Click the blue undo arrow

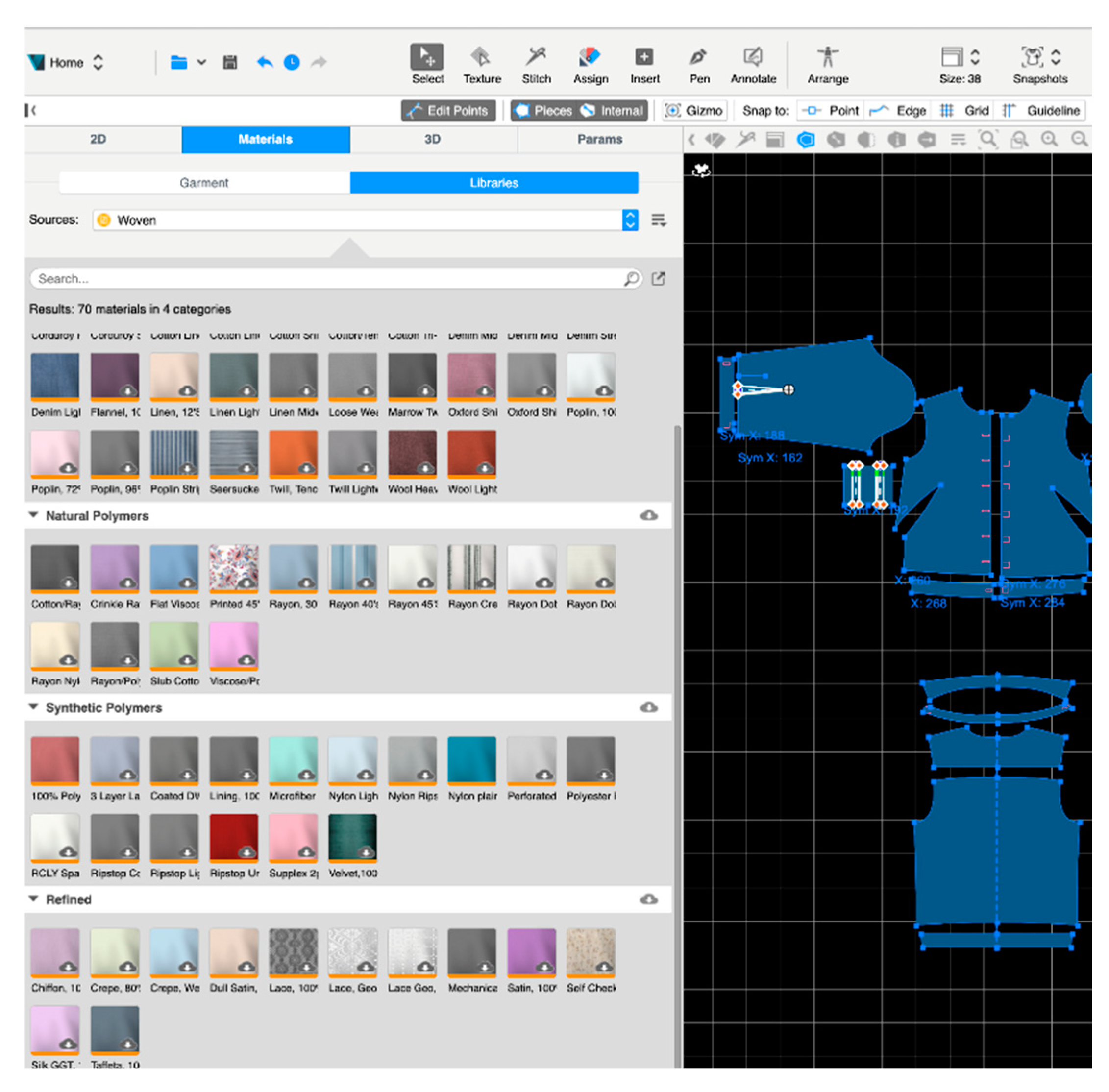tap(264, 62)
